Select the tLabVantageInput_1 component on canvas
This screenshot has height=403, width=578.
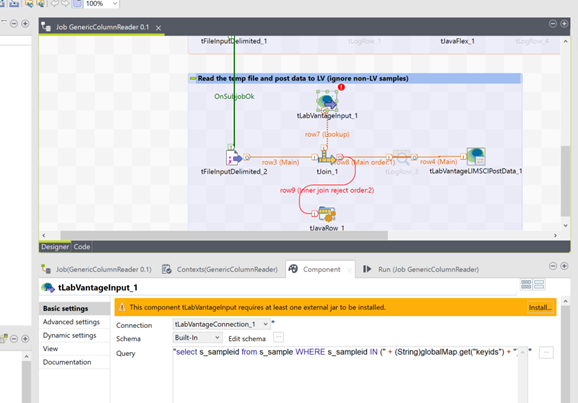click(x=327, y=101)
